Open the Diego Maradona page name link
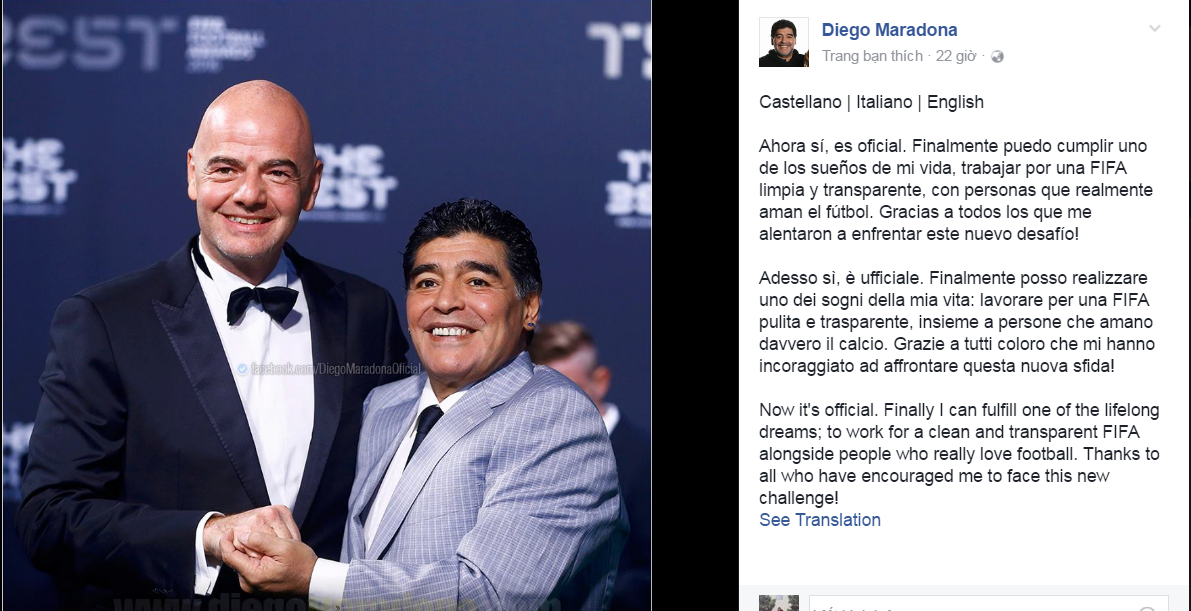The height and width of the screenshot is (611, 1191). coord(889,30)
